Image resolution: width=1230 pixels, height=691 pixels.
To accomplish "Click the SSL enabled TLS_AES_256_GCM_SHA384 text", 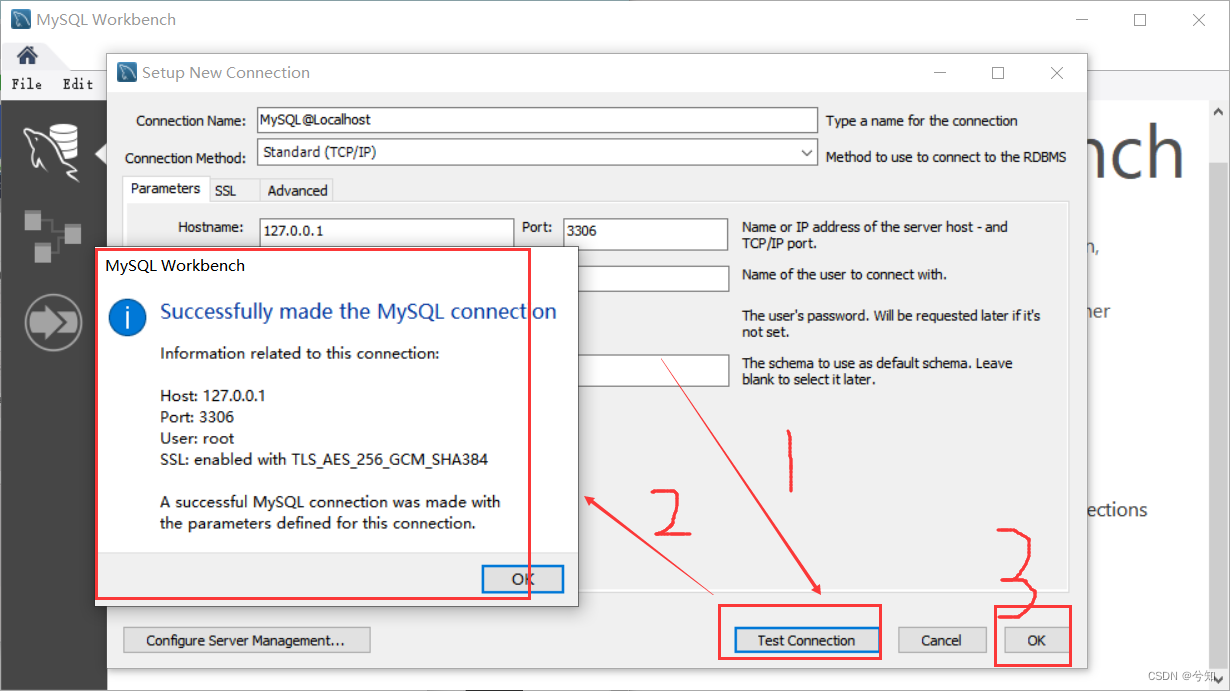I will (x=324, y=460).
